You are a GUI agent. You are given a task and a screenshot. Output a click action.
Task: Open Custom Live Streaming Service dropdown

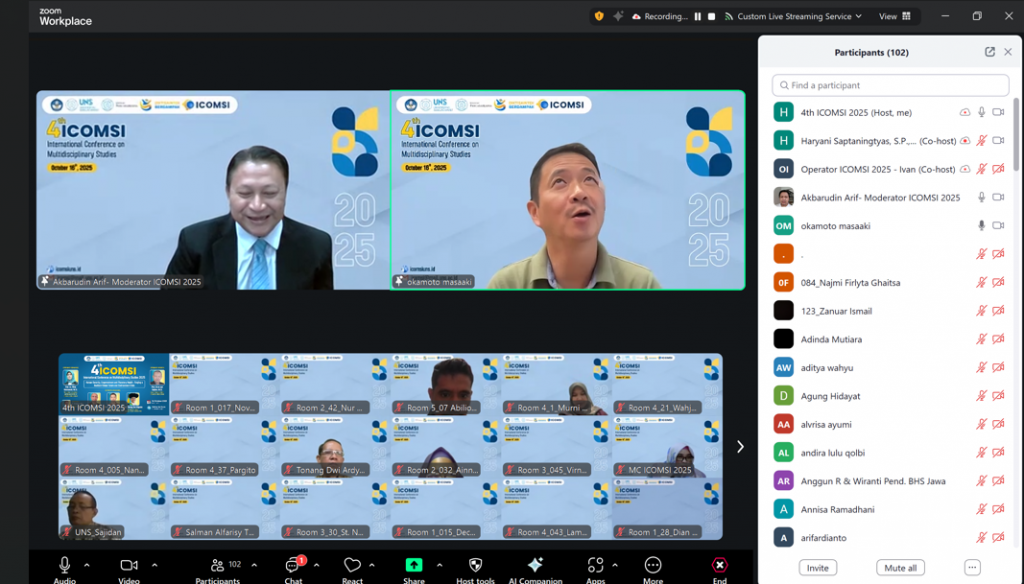point(794,16)
